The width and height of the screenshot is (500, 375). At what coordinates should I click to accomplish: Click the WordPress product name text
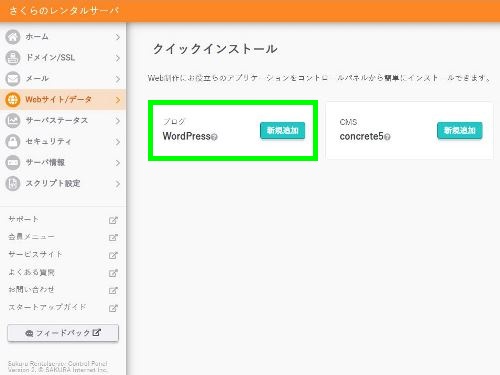[x=187, y=136]
